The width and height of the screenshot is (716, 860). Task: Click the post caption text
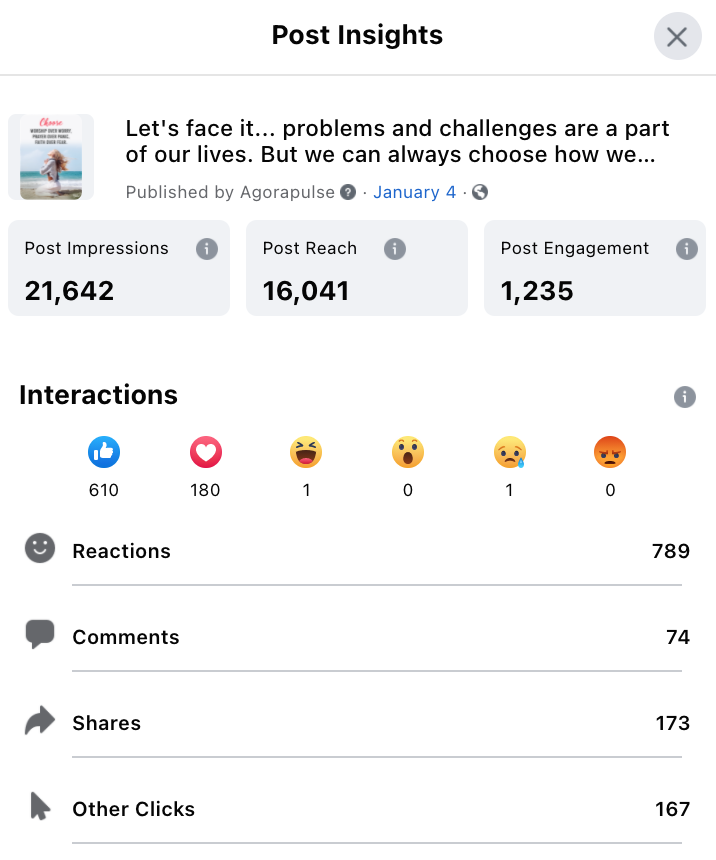click(x=397, y=142)
